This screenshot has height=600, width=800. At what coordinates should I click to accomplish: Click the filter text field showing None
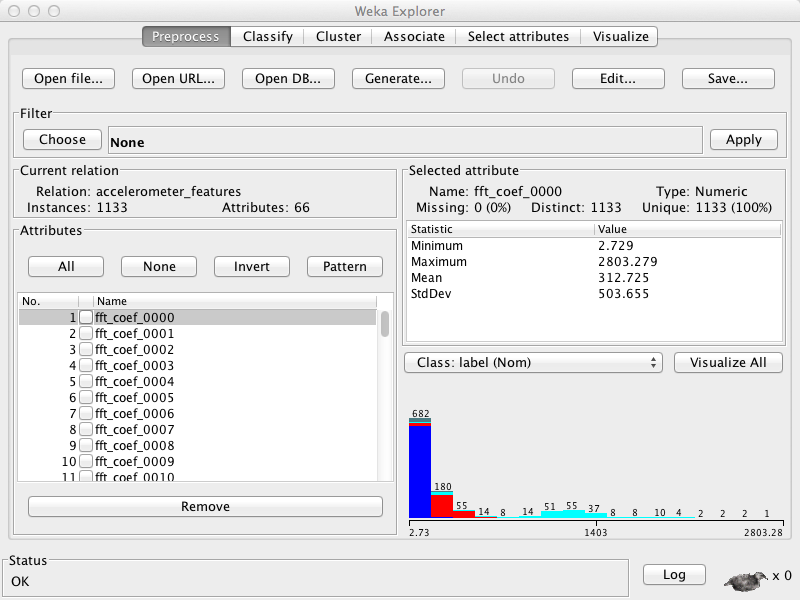406,140
